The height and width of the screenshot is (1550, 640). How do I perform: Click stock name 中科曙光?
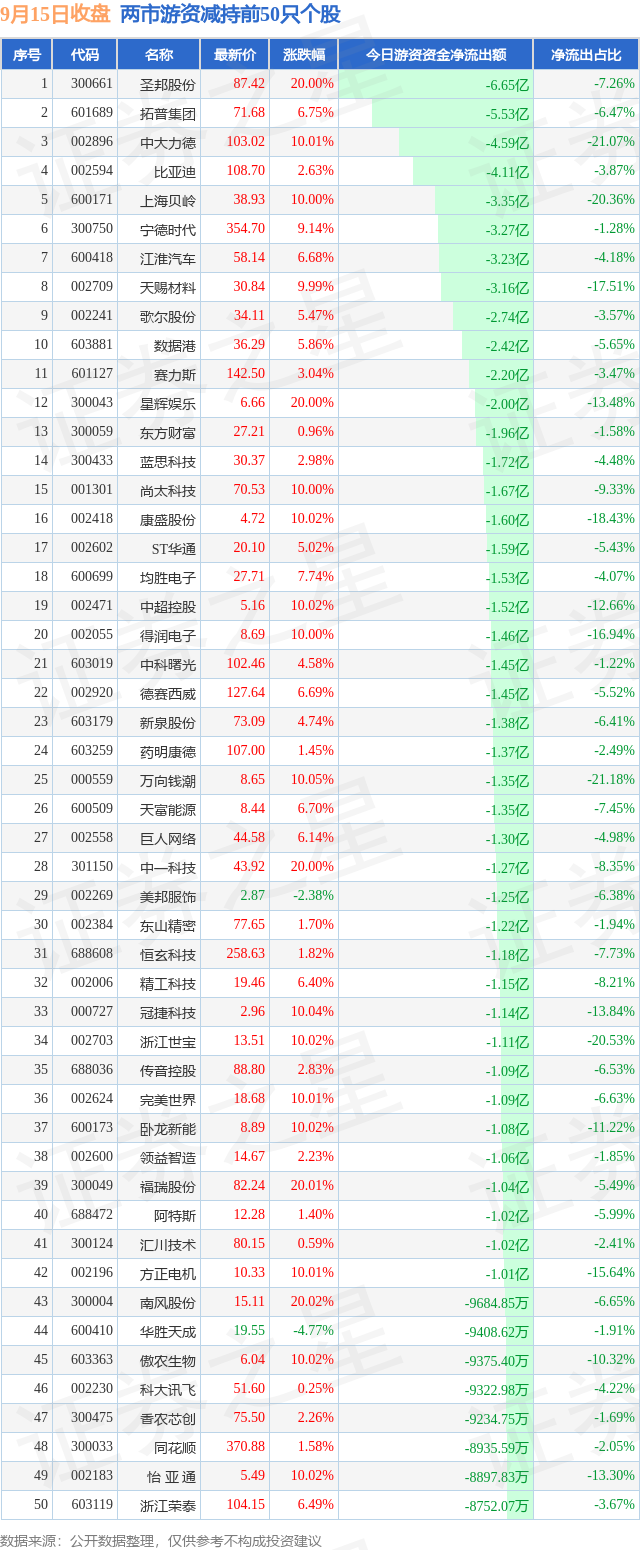coord(168,664)
